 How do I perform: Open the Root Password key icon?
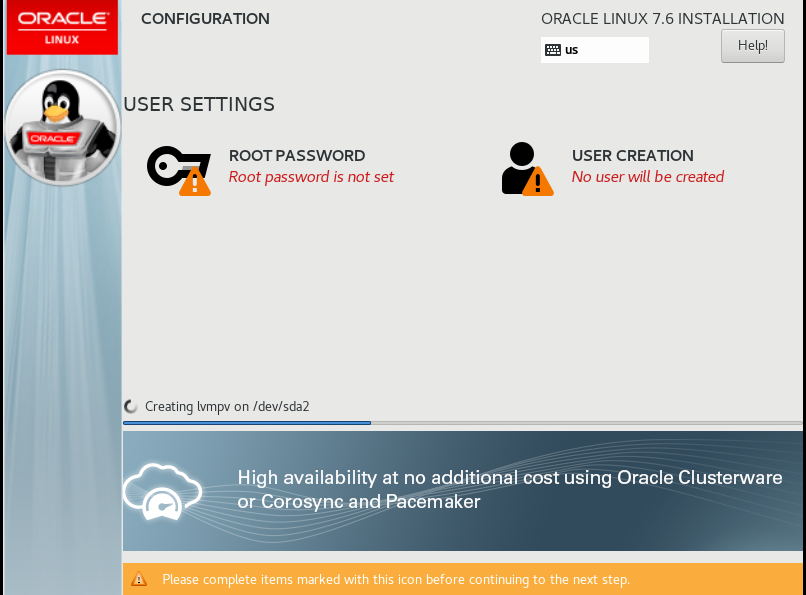coord(179,171)
